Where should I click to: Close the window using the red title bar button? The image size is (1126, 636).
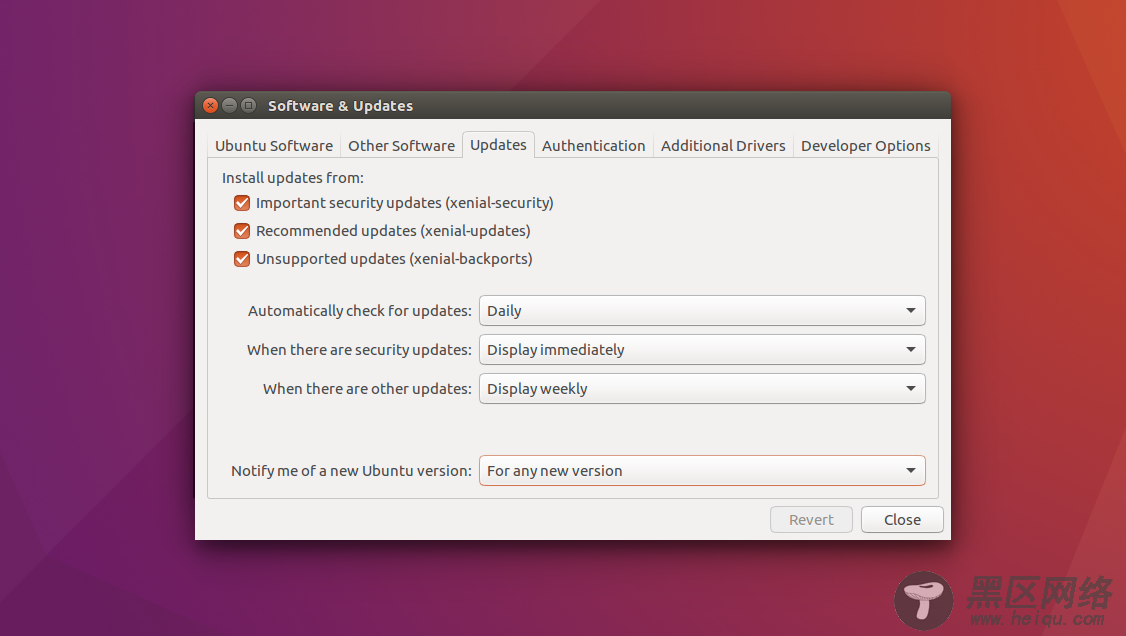point(210,106)
